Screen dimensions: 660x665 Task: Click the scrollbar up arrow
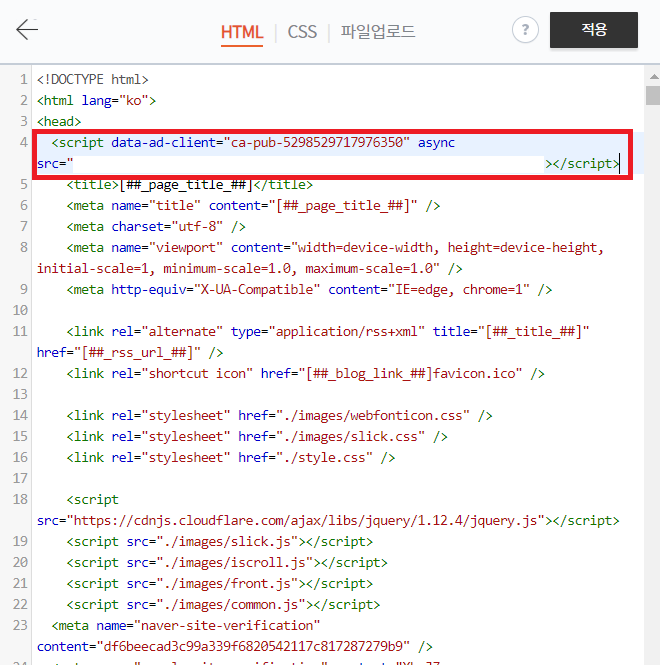point(654,77)
